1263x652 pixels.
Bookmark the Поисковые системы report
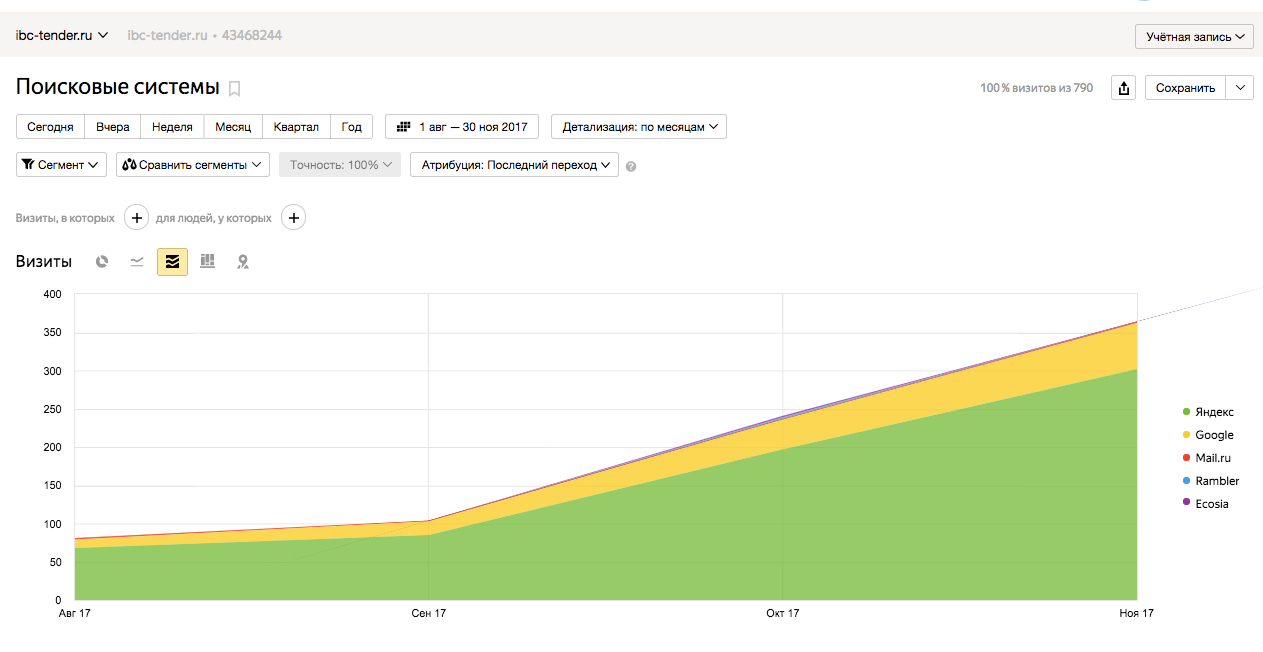(235, 89)
